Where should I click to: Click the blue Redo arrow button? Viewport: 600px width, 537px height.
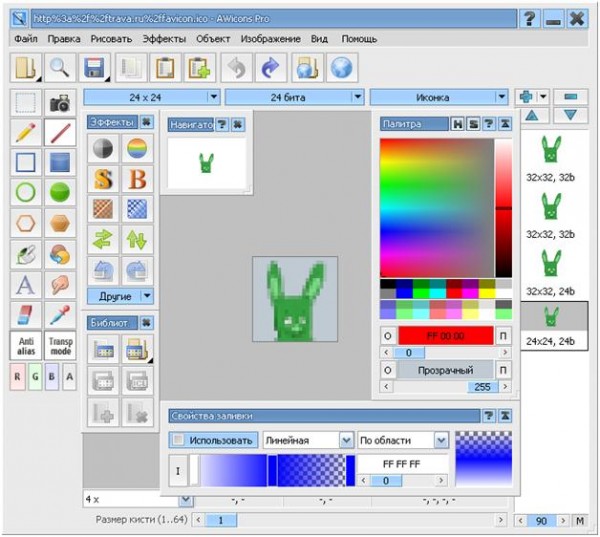point(271,68)
